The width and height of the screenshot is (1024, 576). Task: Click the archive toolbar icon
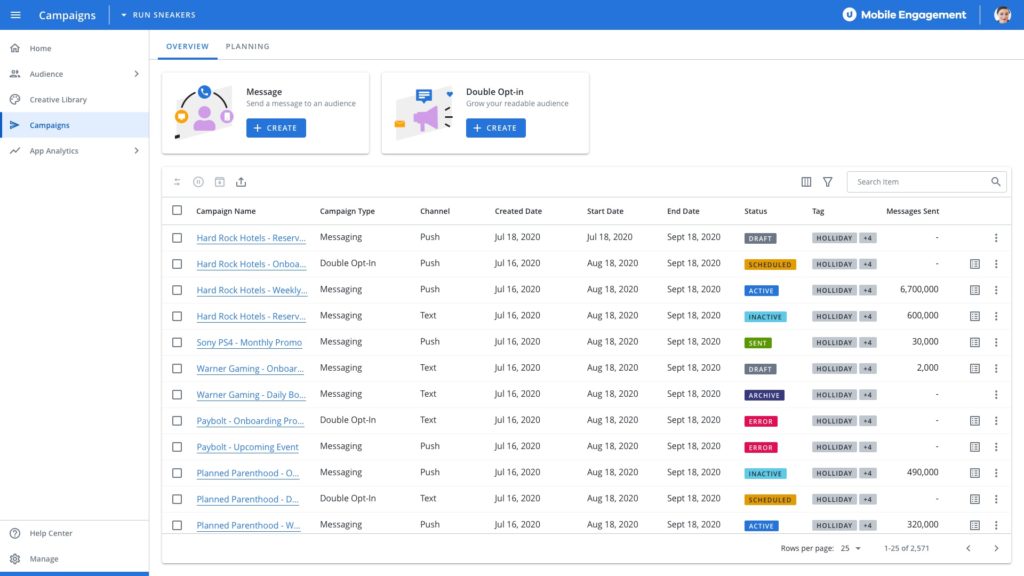coord(219,182)
